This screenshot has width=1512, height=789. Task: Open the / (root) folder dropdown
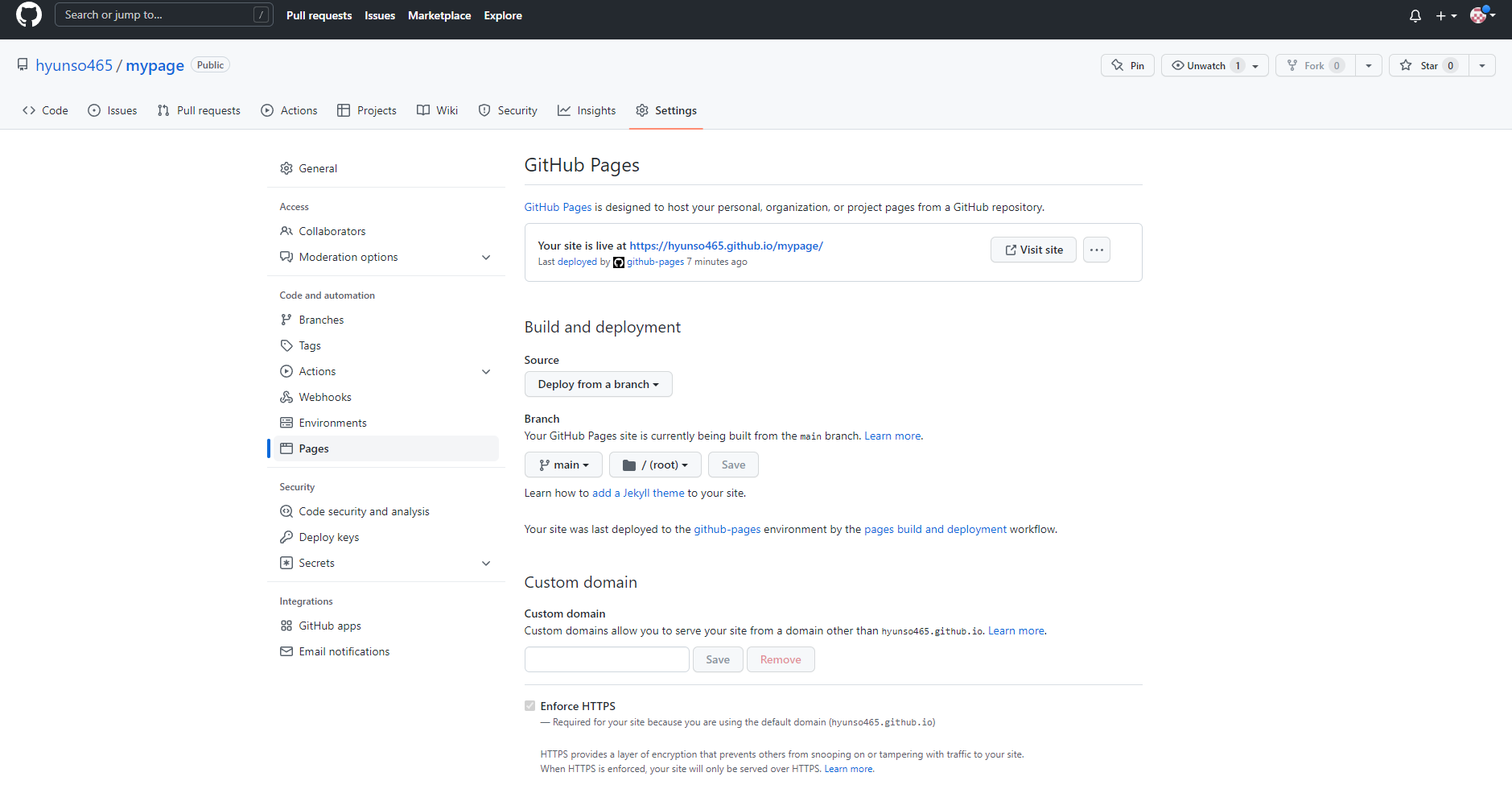pos(655,465)
